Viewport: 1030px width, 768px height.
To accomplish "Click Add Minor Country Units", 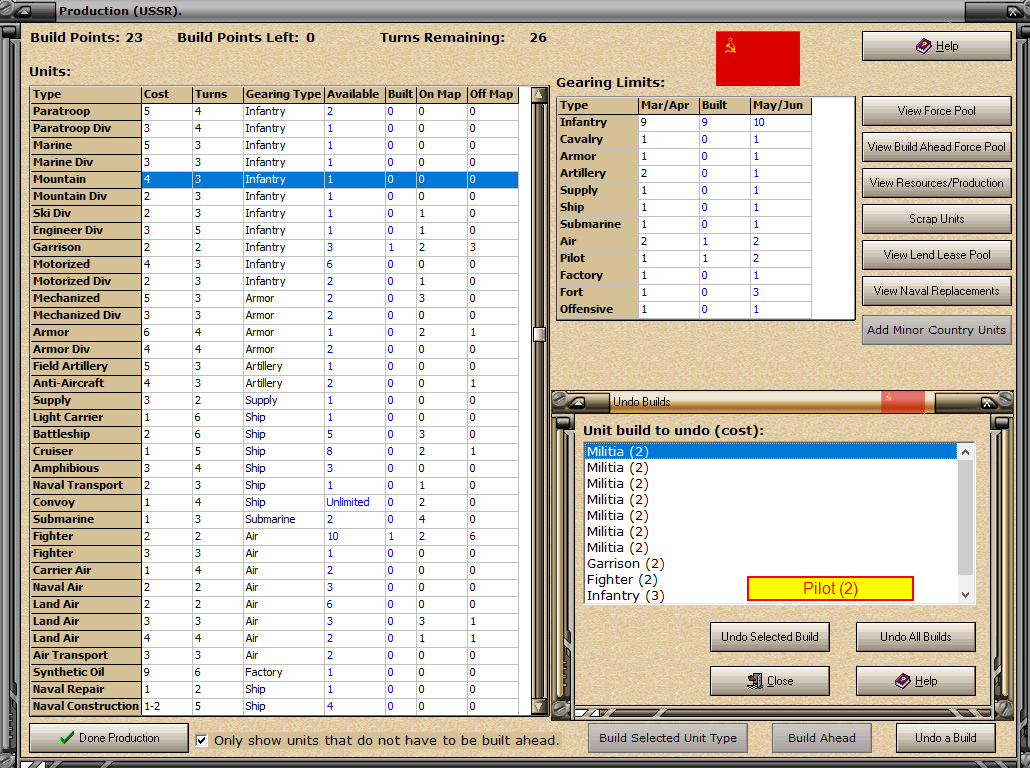I will [x=936, y=330].
